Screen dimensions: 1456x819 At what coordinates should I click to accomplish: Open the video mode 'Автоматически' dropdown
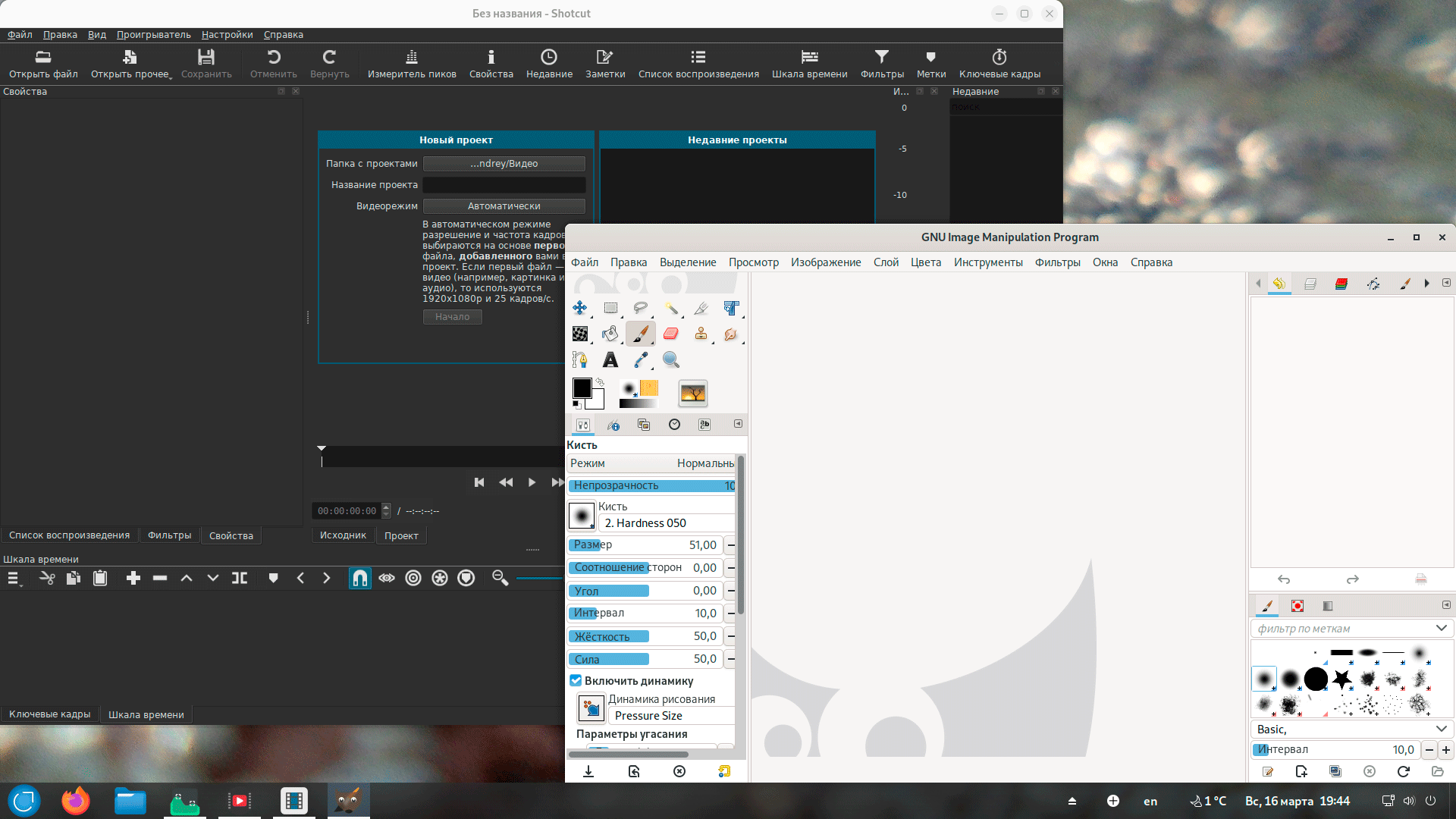[x=504, y=206]
